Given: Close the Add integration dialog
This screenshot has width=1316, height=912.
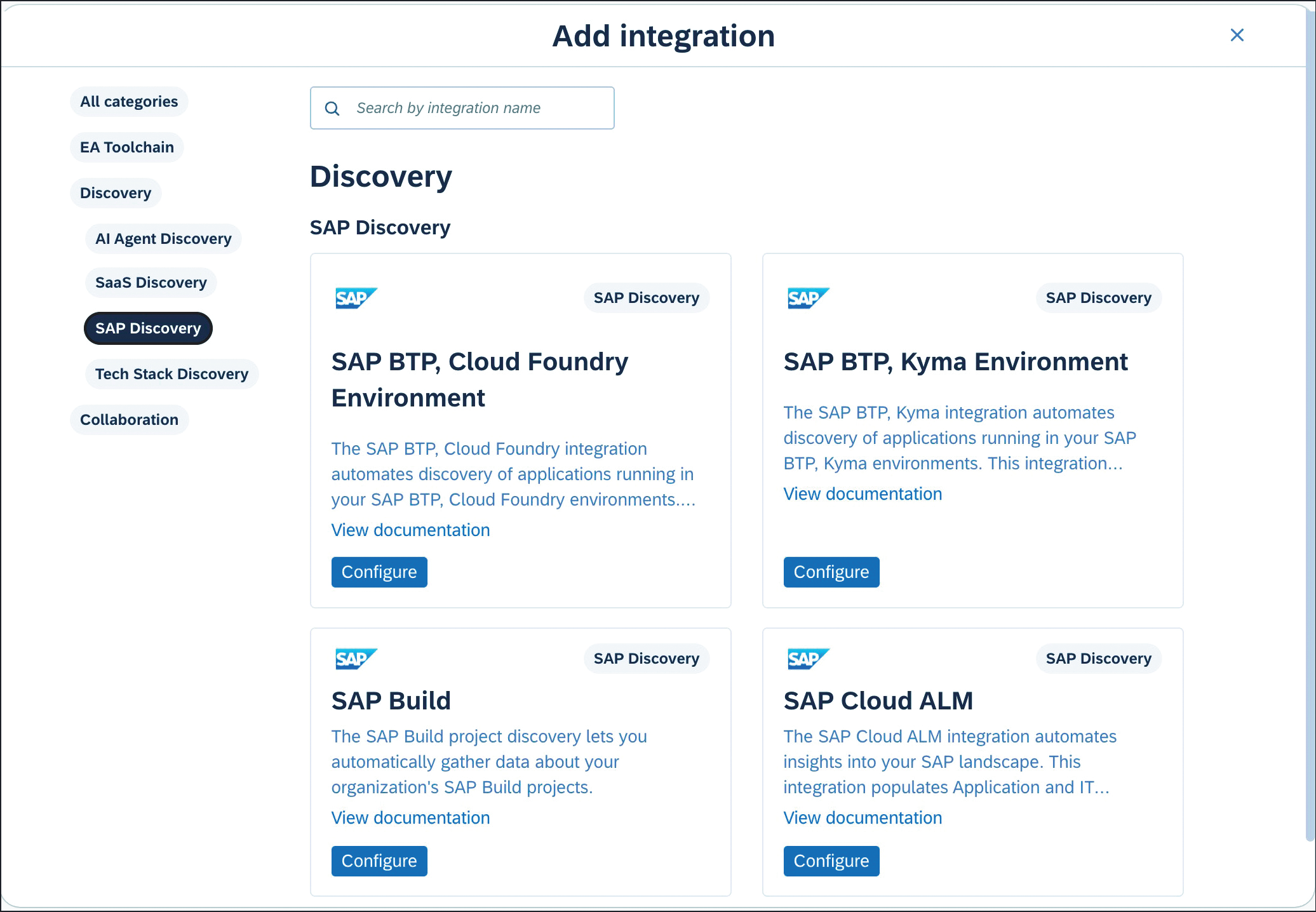Looking at the screenshot, I should pos(1237,35).
